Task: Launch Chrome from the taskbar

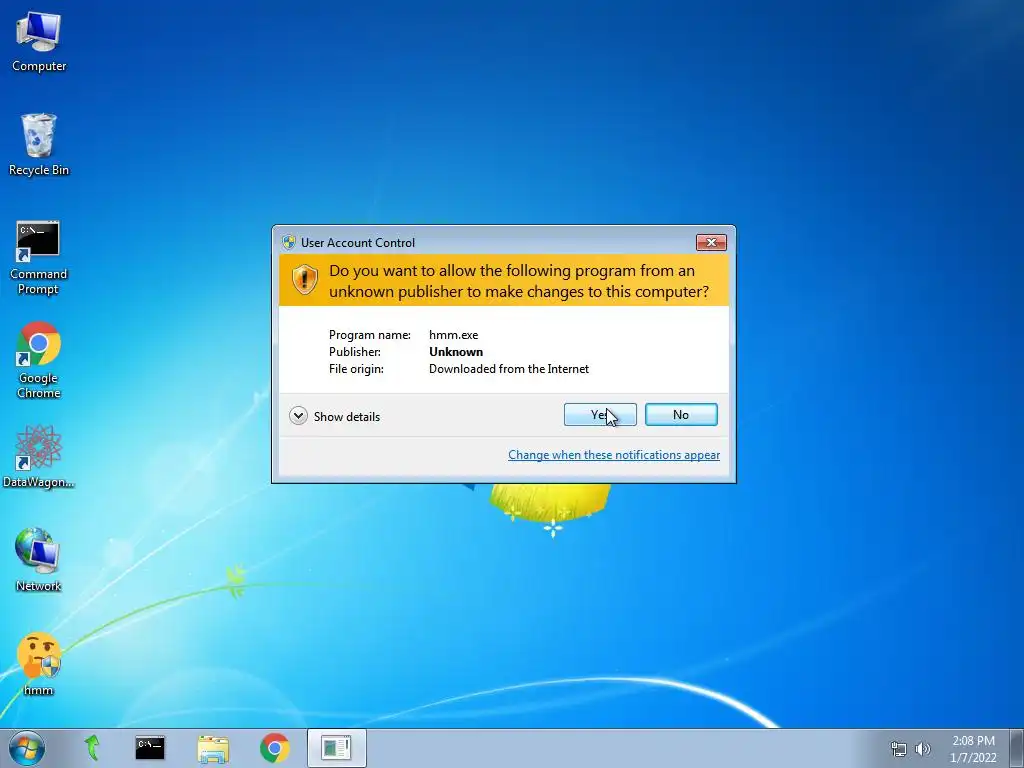Action: (275, 748)
